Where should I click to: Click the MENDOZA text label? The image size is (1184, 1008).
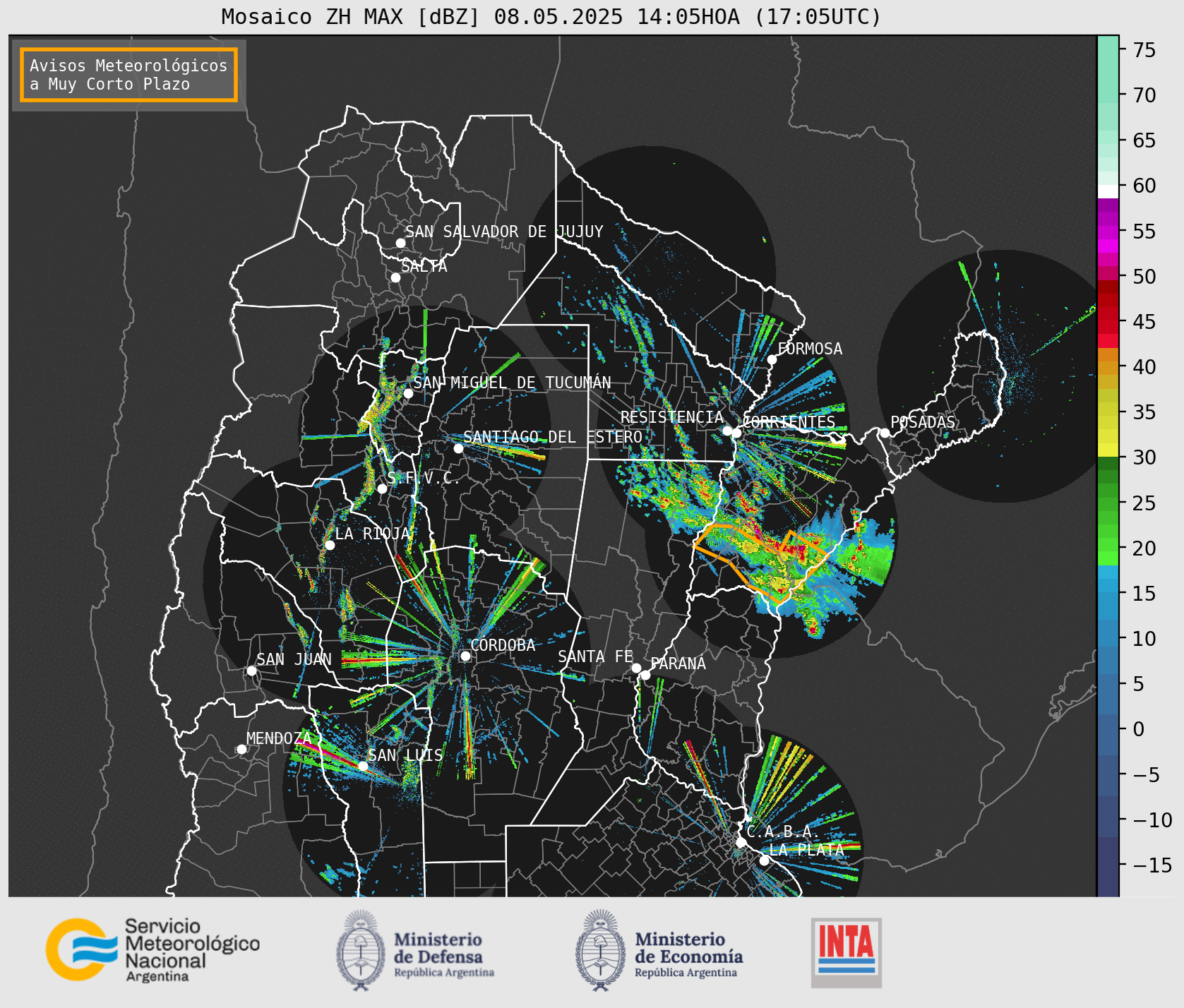pyautogui.click(x=278, y=738)
